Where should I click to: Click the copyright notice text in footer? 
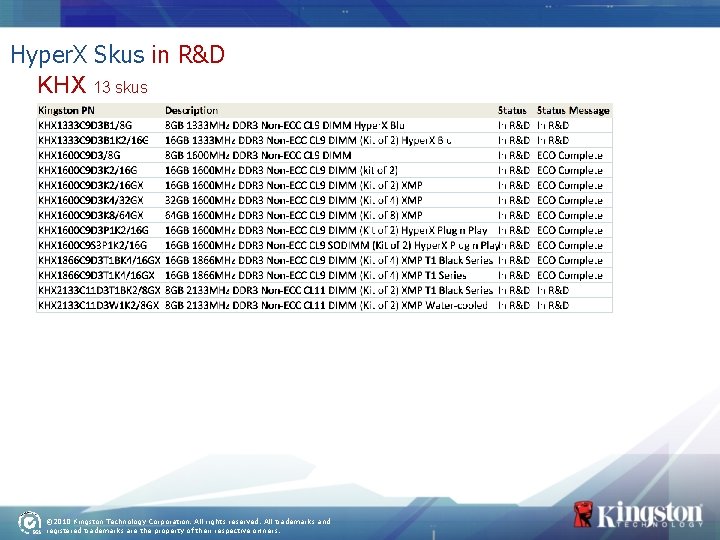(188, 526)
